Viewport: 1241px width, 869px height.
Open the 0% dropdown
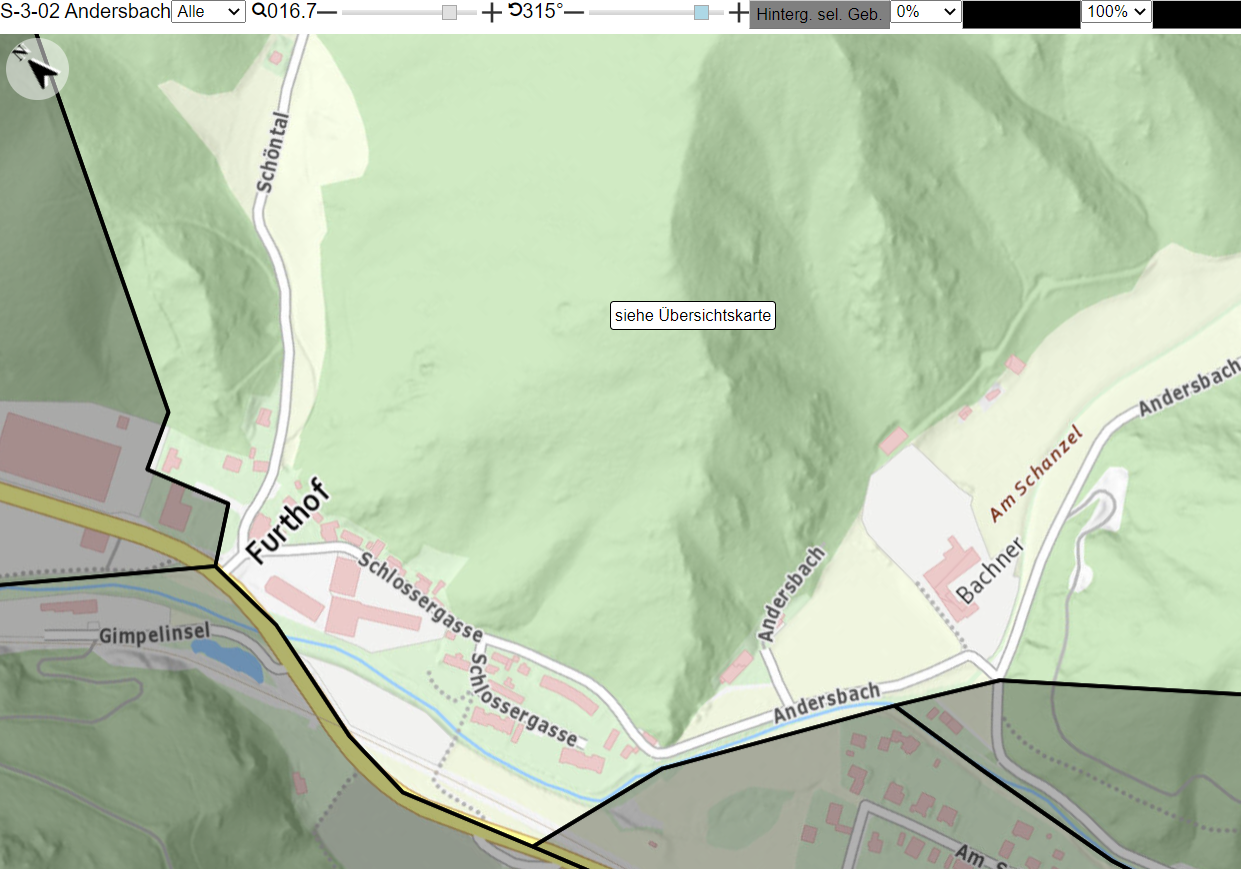tap(926, 12)
